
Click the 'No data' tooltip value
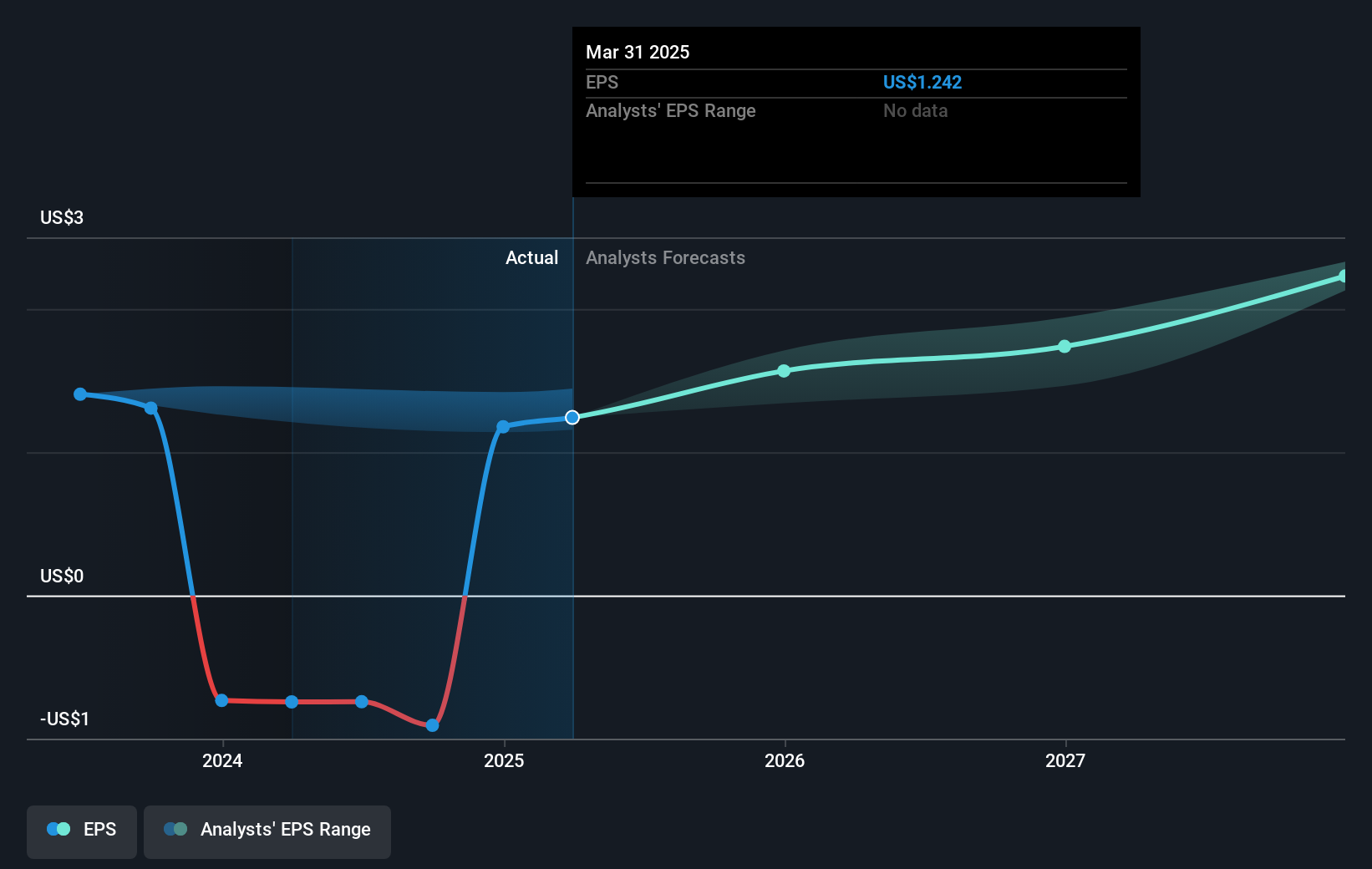point(915,111)
